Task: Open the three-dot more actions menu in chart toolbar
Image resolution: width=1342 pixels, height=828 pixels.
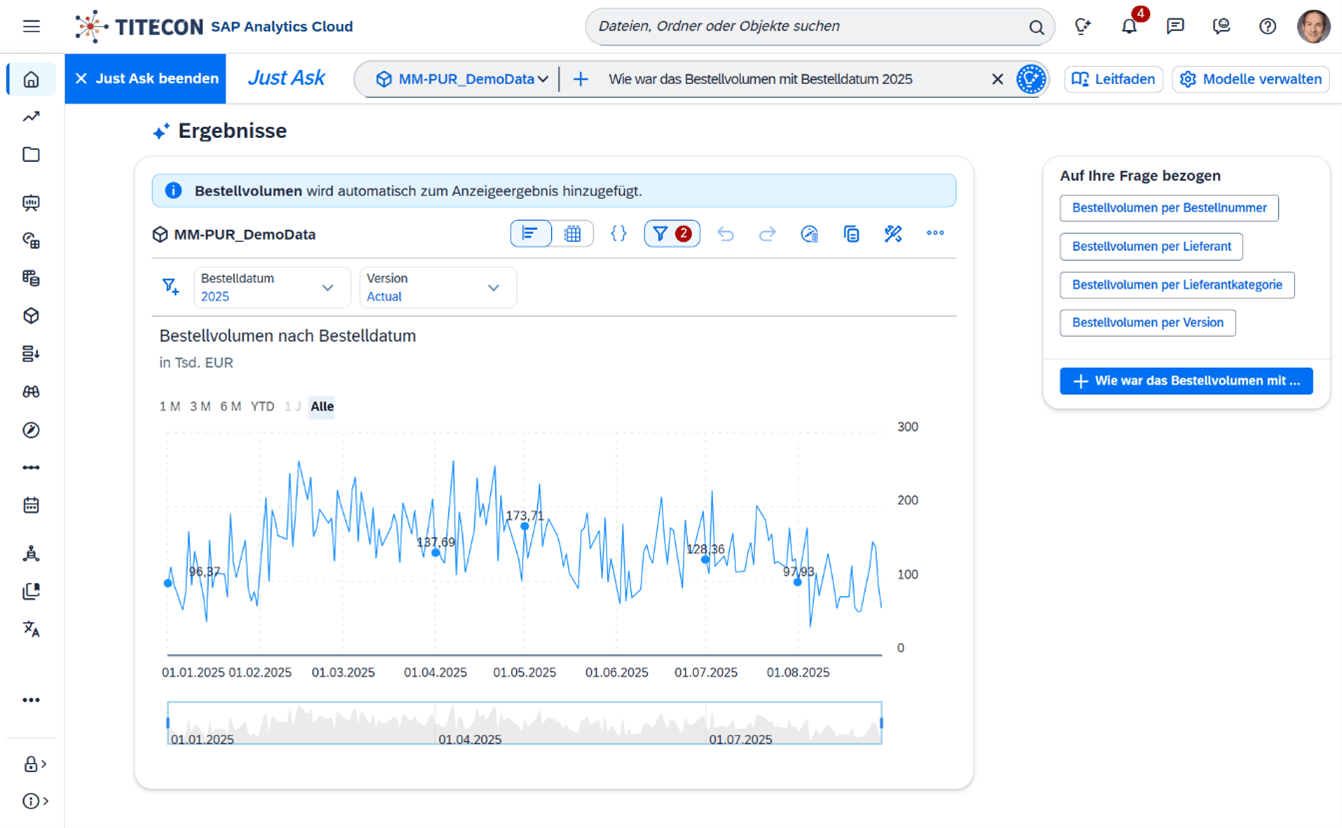Action: tap(935, 234)
